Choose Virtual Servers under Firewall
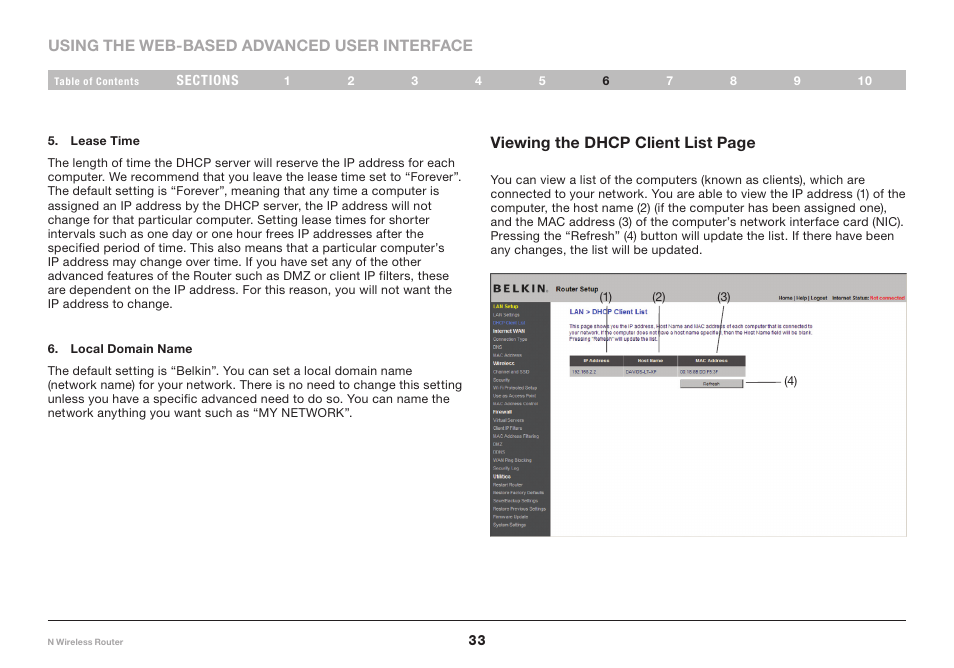 508,420
